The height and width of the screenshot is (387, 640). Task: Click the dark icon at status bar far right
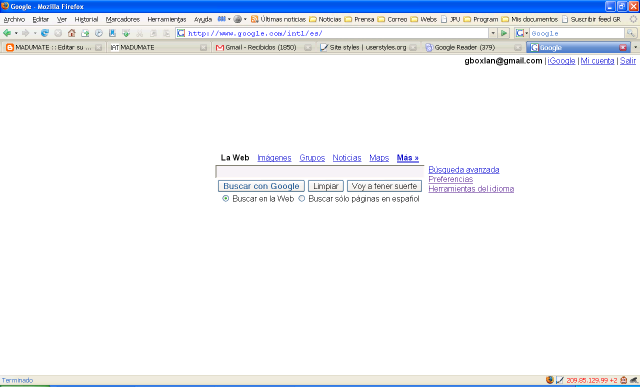[x=633, y=380]
